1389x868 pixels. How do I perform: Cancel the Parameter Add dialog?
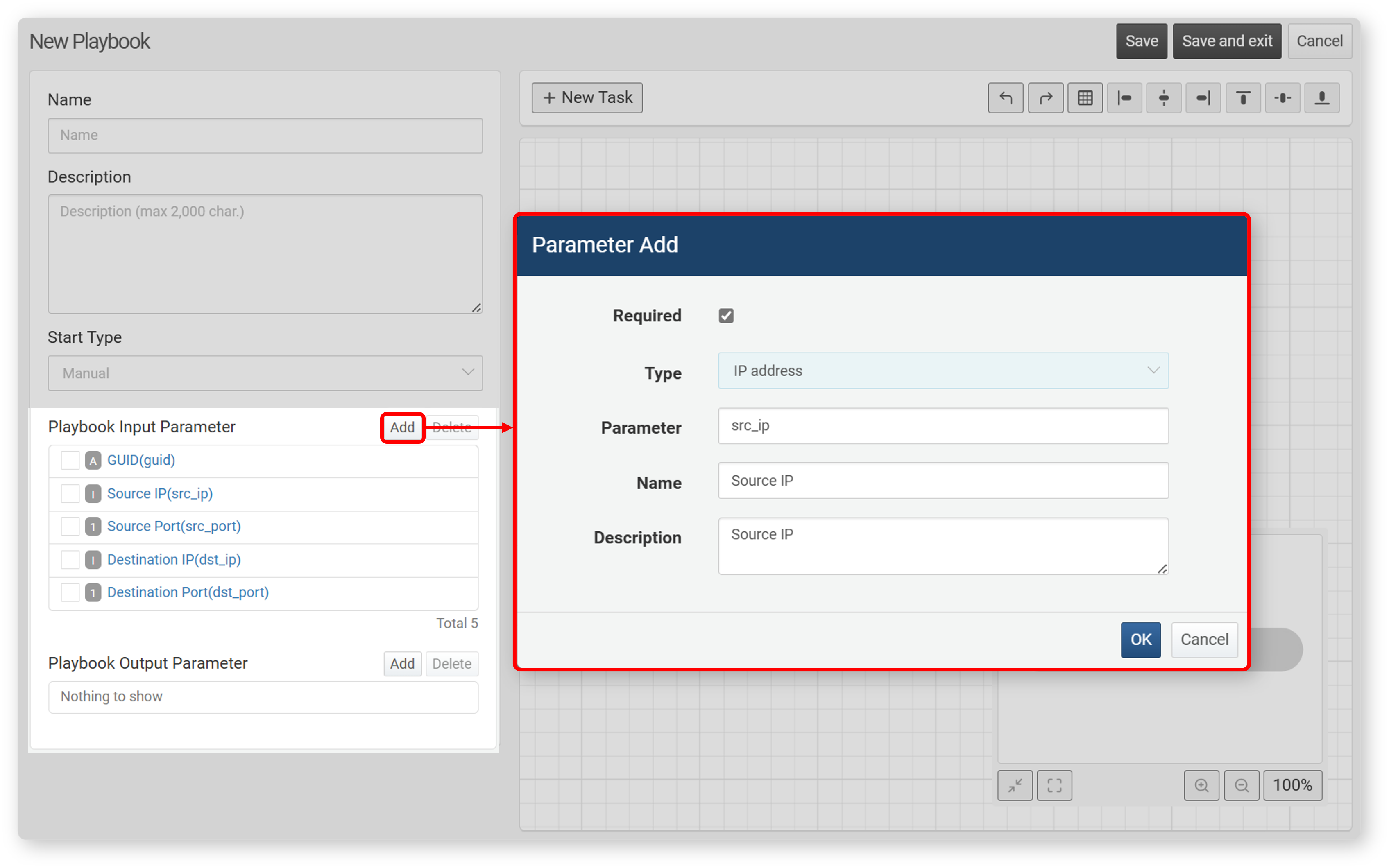tap(1204, 640)
